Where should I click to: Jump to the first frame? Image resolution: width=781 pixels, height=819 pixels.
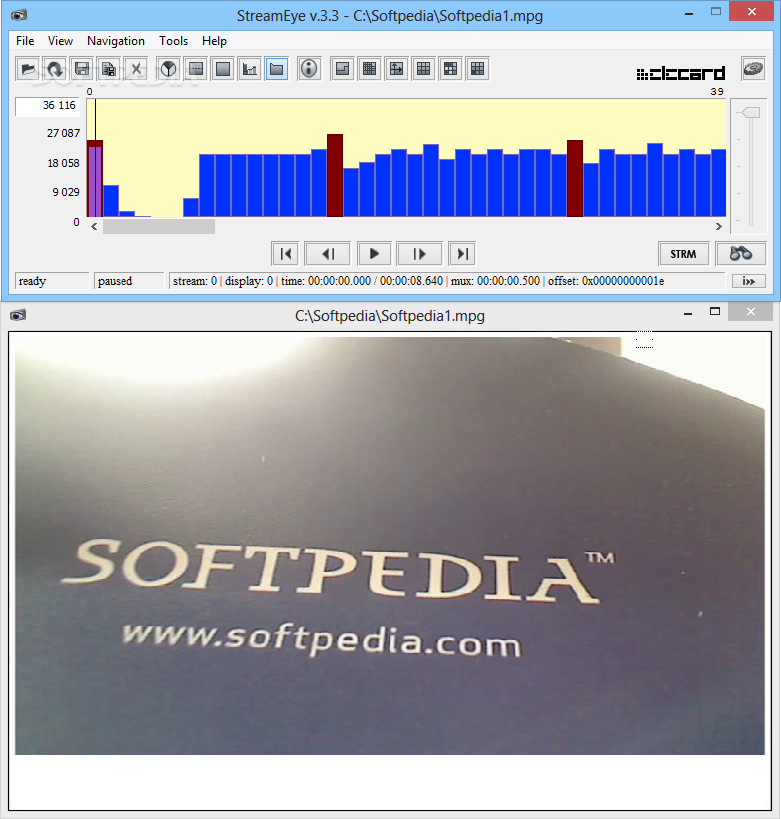[285, 254]
